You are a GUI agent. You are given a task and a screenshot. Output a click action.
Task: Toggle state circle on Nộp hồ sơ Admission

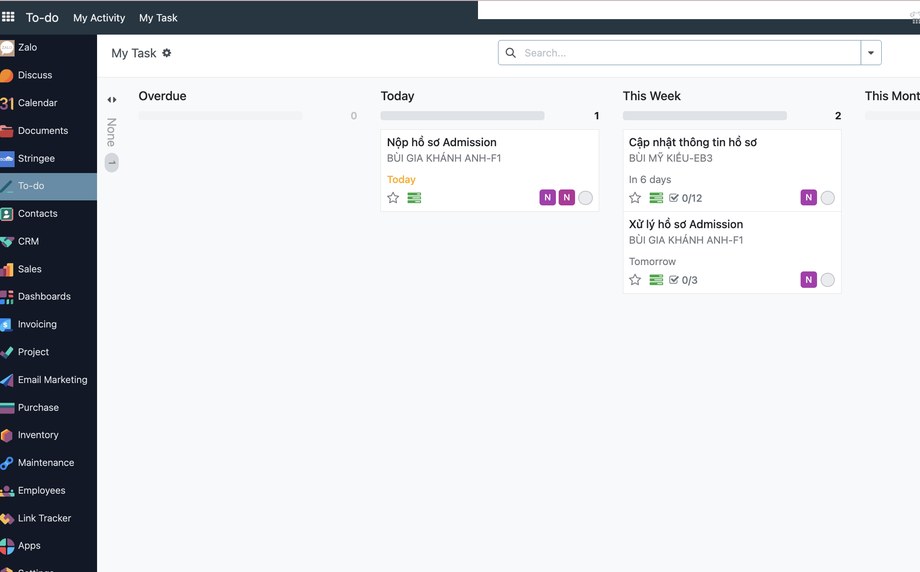pos(586,198)
